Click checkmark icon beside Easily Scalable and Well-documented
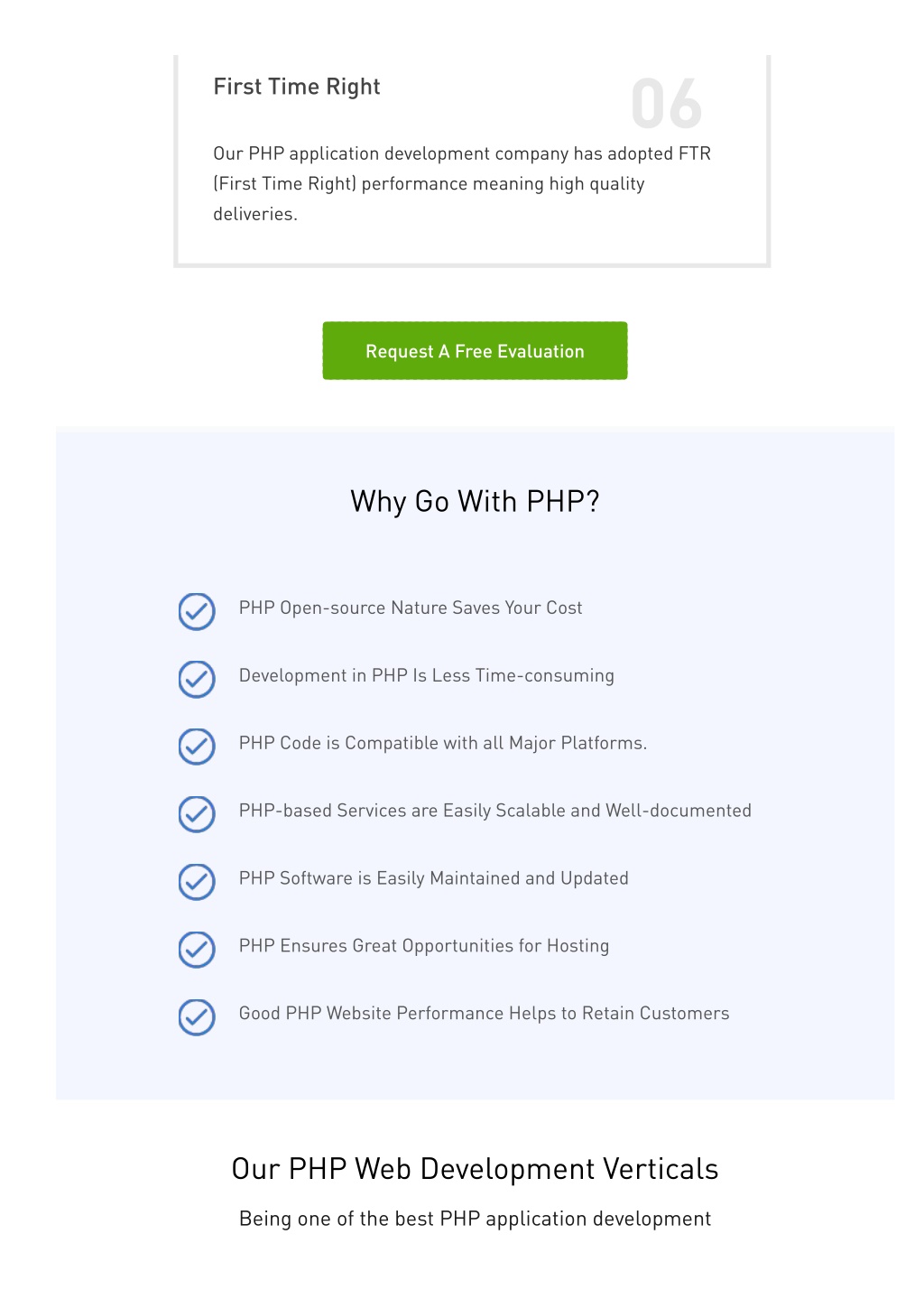Screen dimensions: 924x1308 point(197,814)
